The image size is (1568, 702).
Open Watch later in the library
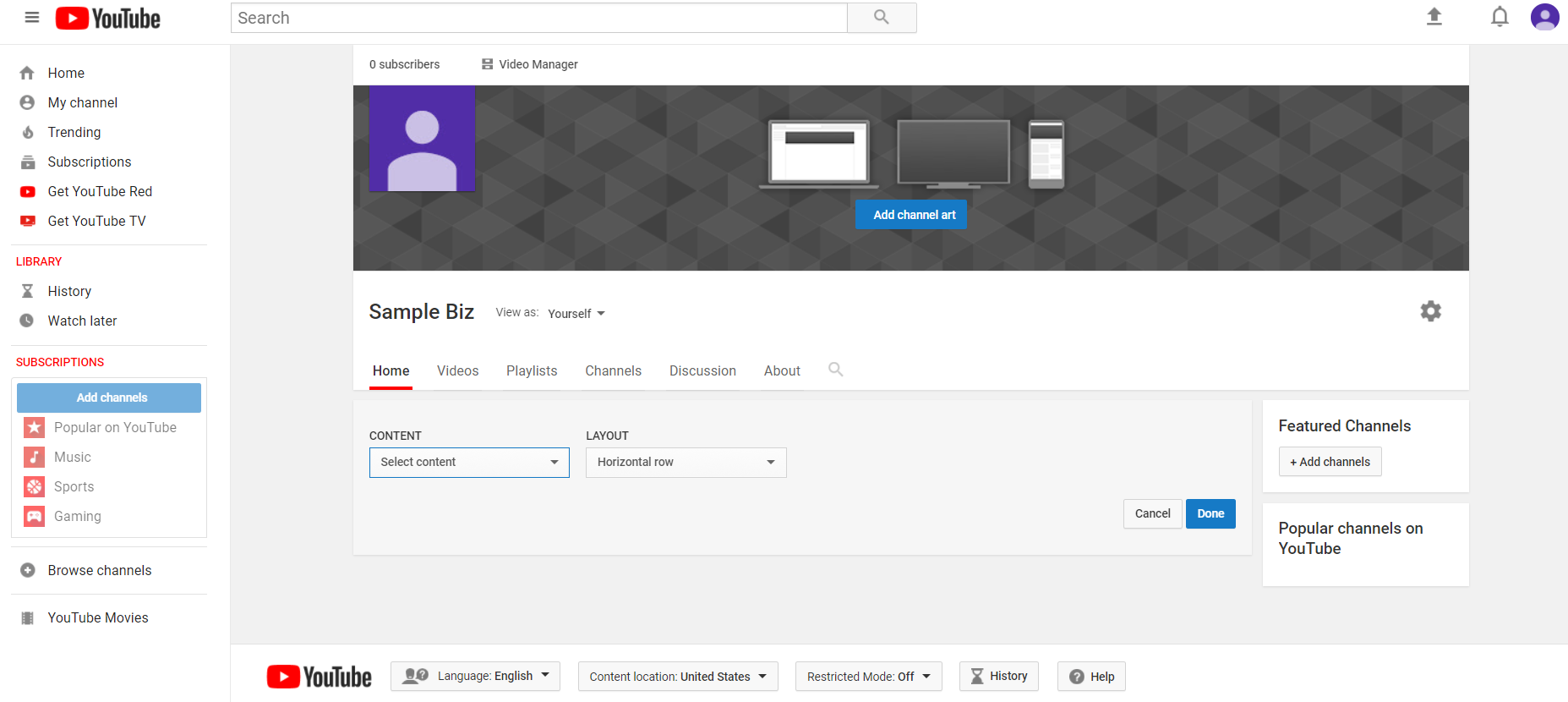point(82,321)
